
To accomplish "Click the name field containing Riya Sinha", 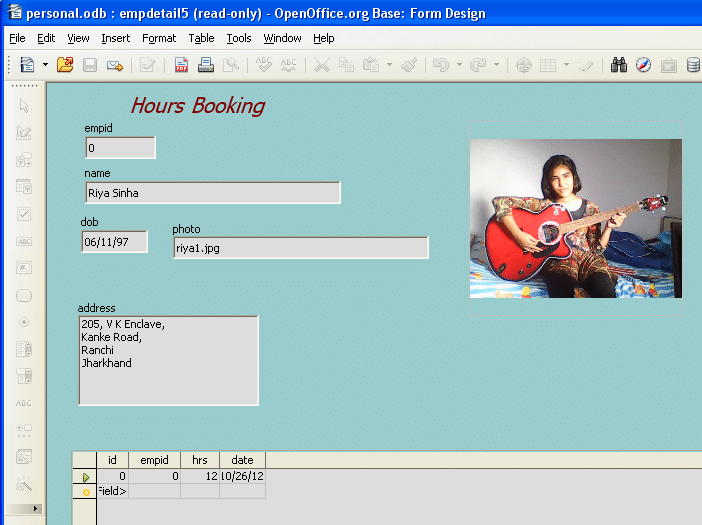I will tap(212, 193).
